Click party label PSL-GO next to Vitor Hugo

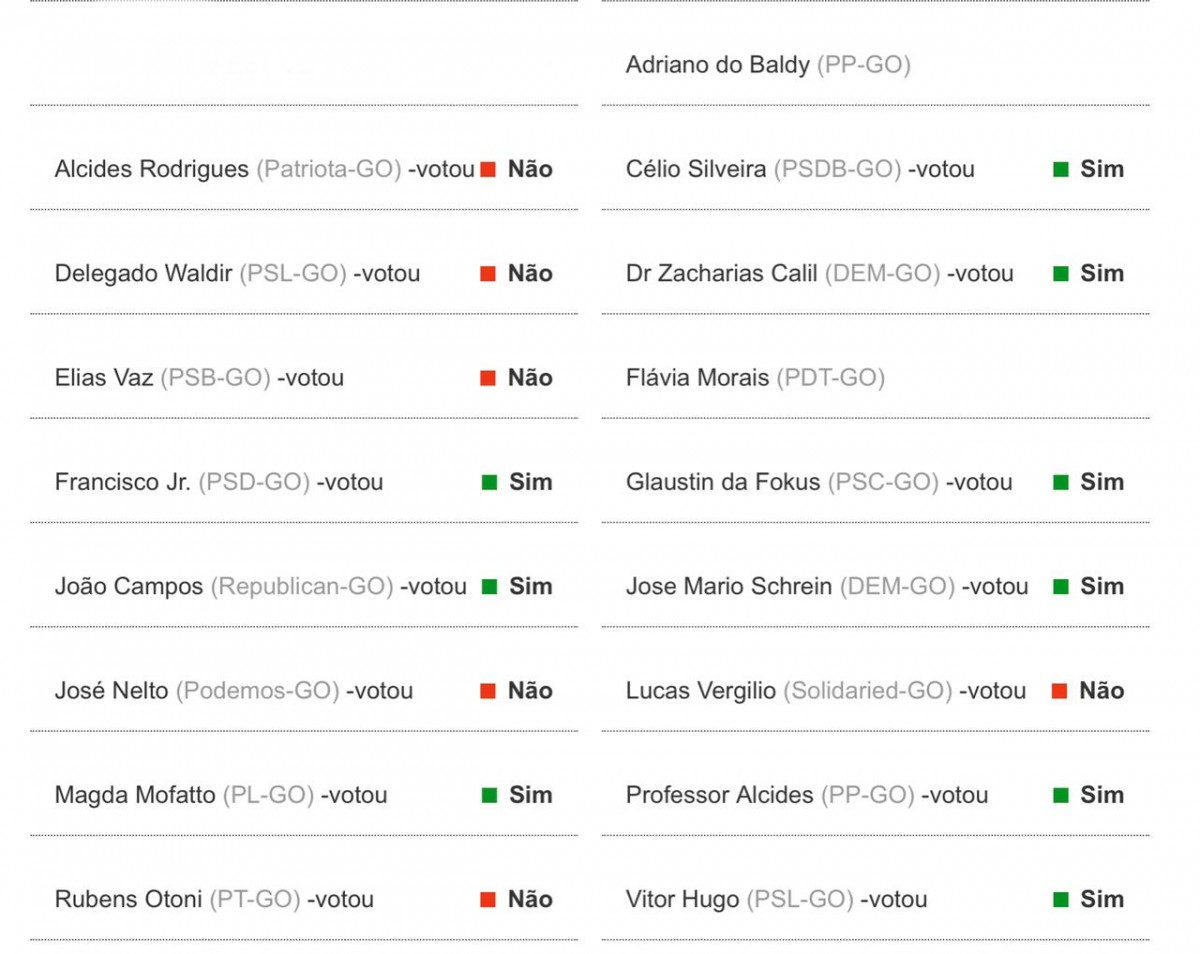(x=800, y=900)
